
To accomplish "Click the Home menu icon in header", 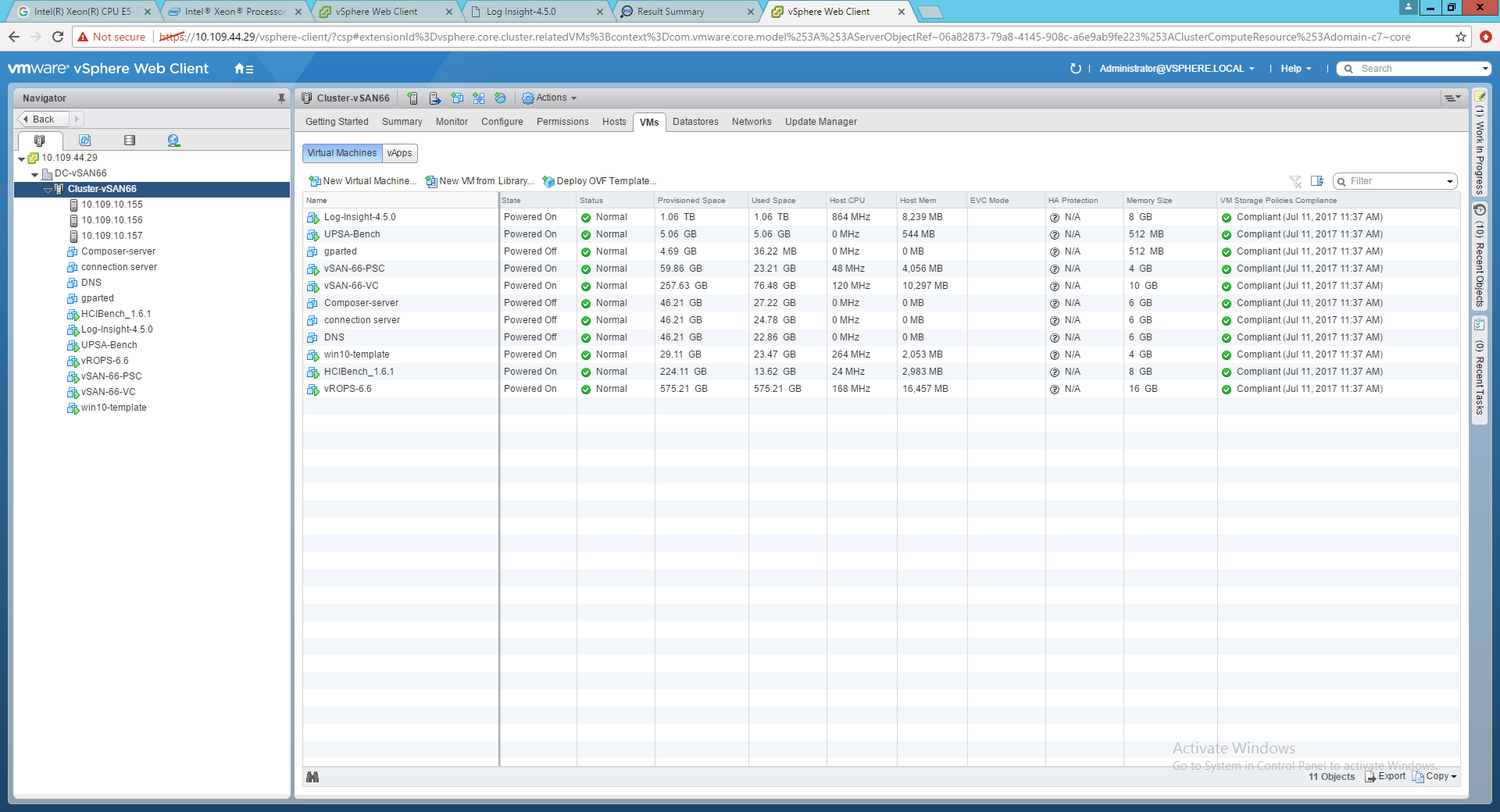I will 244,69.
